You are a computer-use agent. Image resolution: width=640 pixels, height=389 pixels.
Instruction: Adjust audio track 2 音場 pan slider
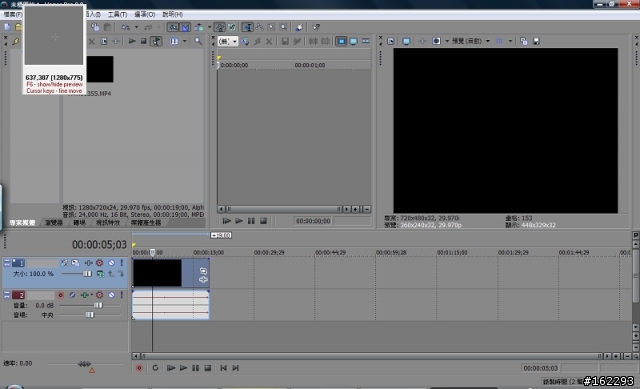(90, 315)
